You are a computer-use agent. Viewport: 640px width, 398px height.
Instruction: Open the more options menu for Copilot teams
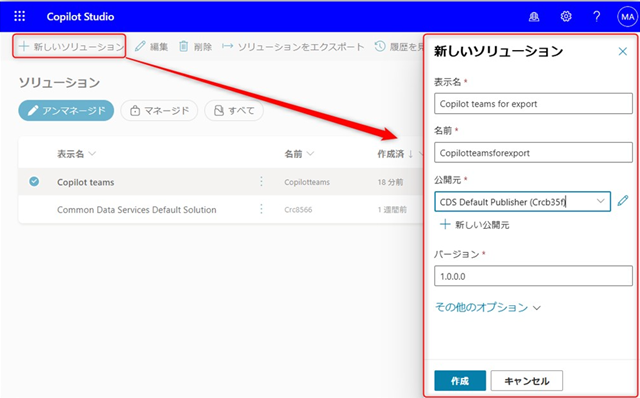click(261, 182)
